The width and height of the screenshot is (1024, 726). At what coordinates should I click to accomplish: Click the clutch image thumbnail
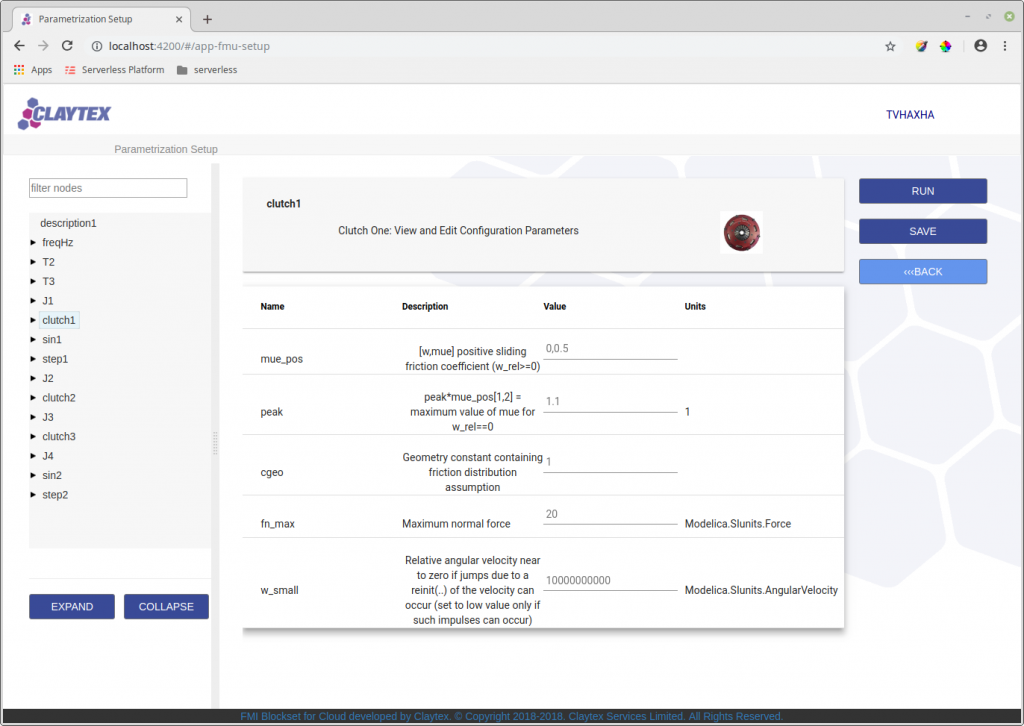pyautogui.click(x=741, y=232)
